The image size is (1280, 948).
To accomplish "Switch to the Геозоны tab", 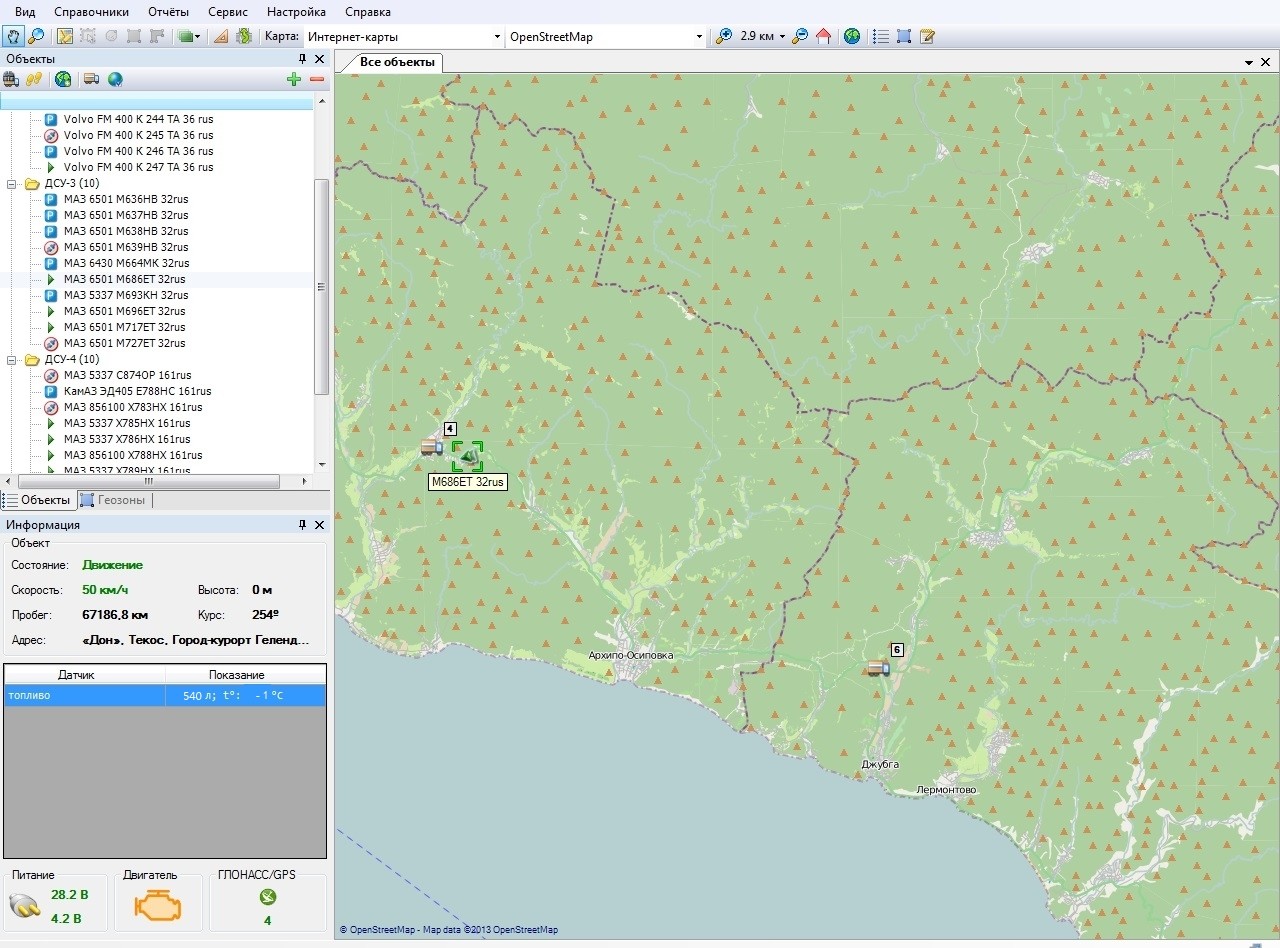I will tap(113, 500).
